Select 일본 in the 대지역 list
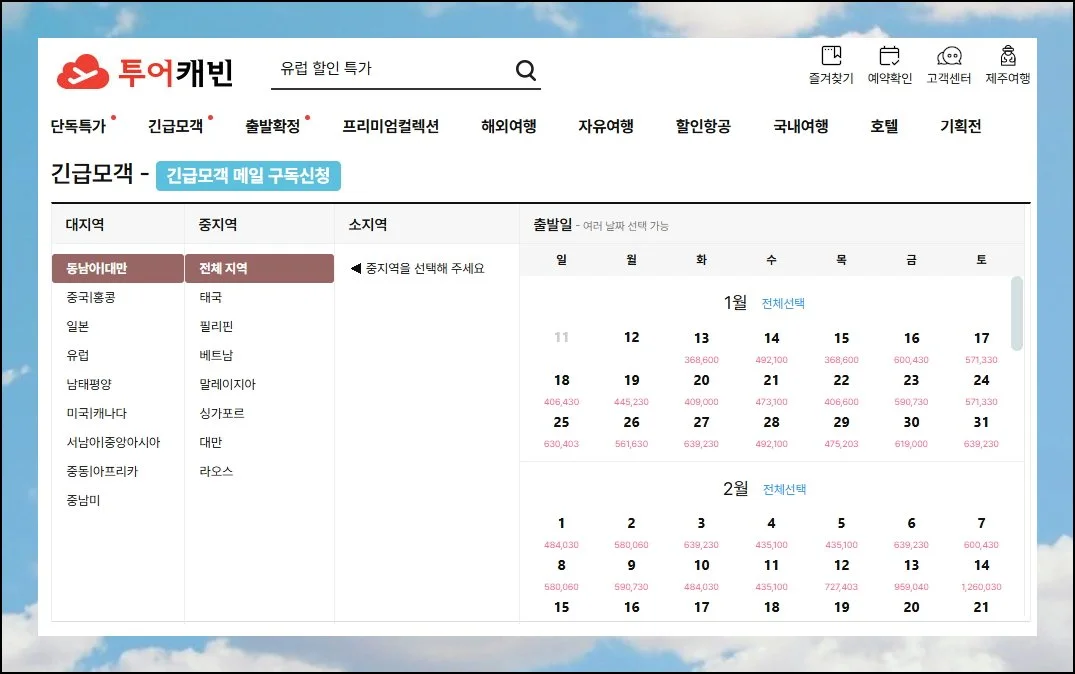This screenshot has height=674, width=1075. (x=79, y=326)
